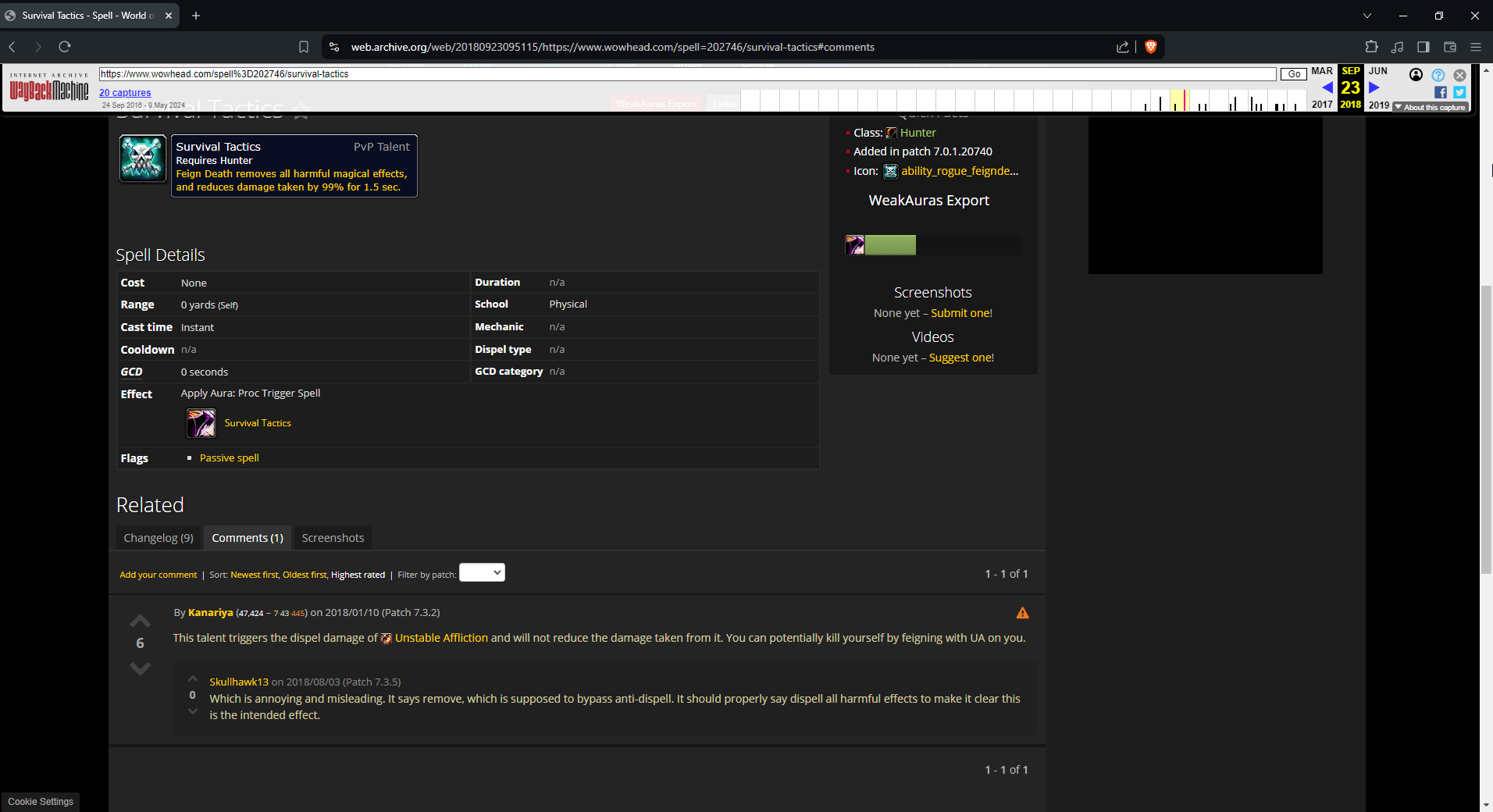Click the Wayback Machine URL input field
This screenshot has width=1493, height=812.
[687, 74]
